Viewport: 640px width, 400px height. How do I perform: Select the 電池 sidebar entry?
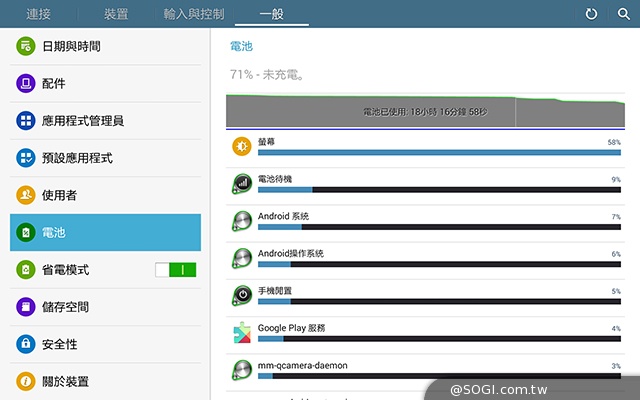point(105,232)
